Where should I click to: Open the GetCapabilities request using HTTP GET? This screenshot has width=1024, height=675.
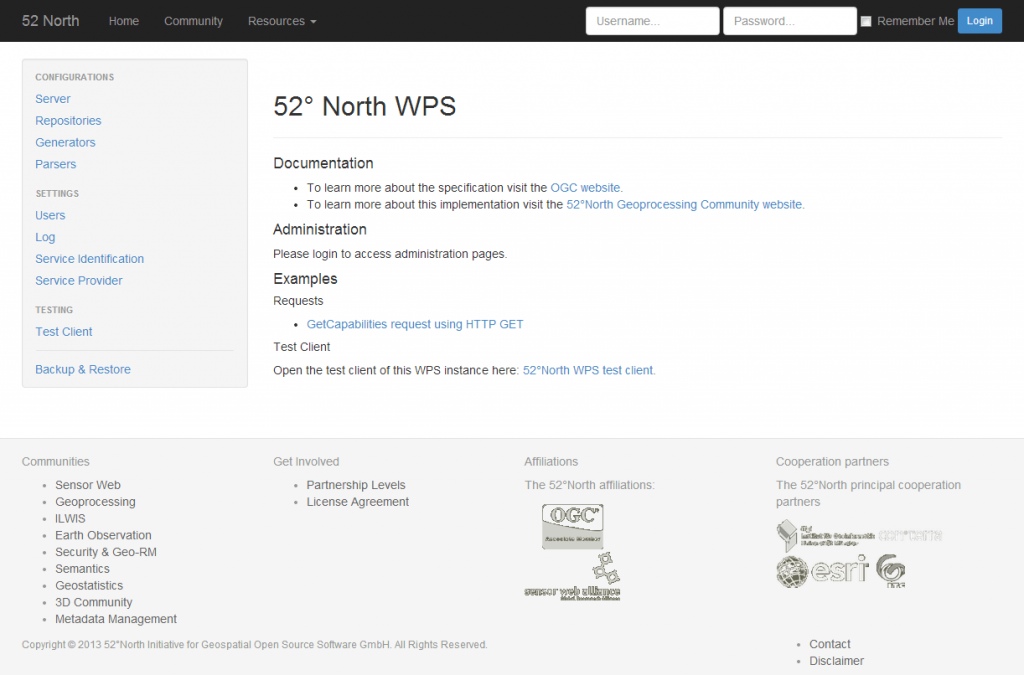(416, 323)
